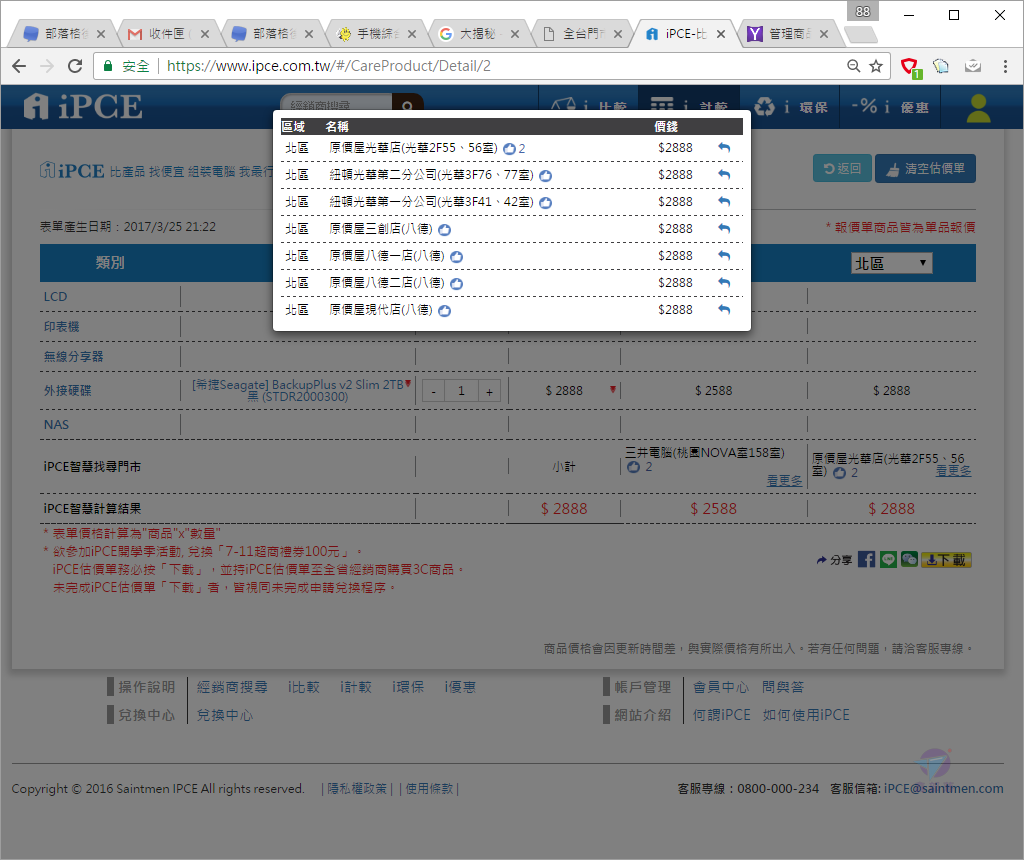Open Chrome three-dot menu
This screenshot has height=860, width=1024.
tap(1004, 66)
